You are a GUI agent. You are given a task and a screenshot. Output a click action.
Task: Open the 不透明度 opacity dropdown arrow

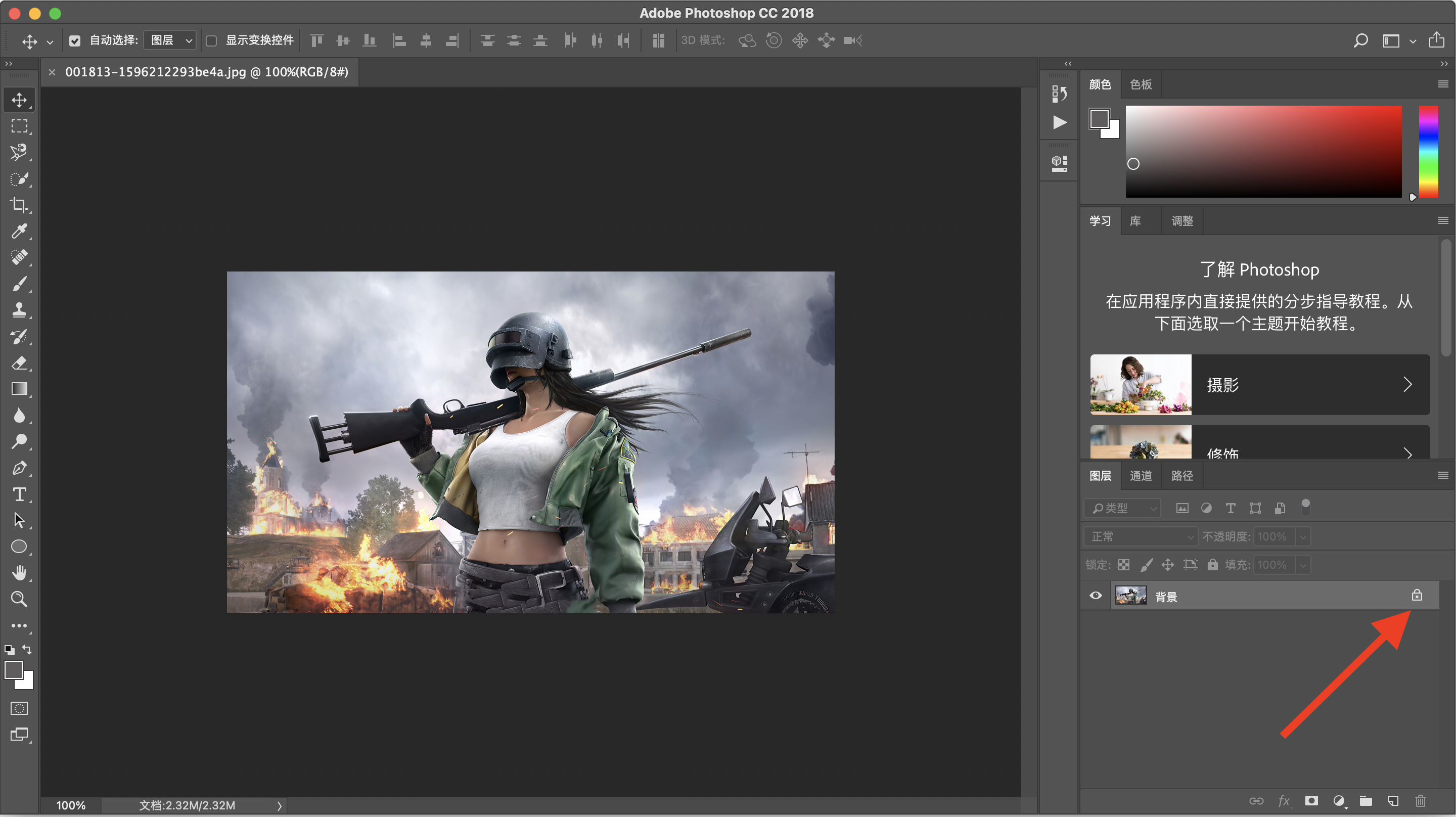tap(1303, 536)
